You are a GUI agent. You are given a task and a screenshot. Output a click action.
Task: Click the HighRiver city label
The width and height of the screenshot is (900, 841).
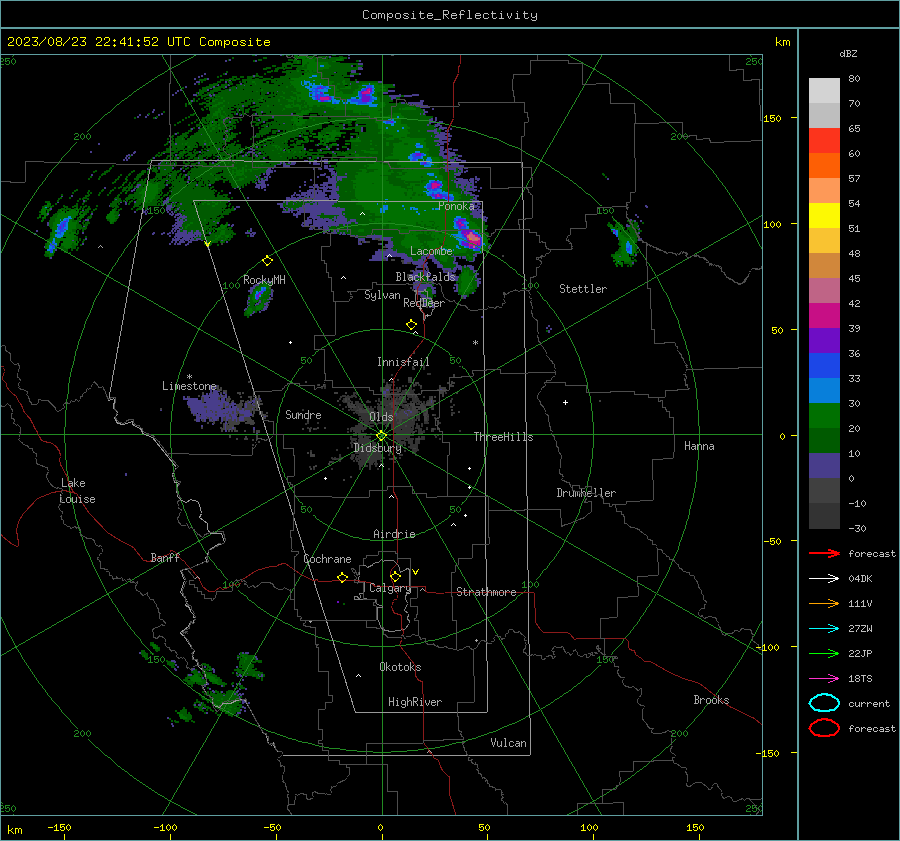pyautogui.click(x=415, y=702)
